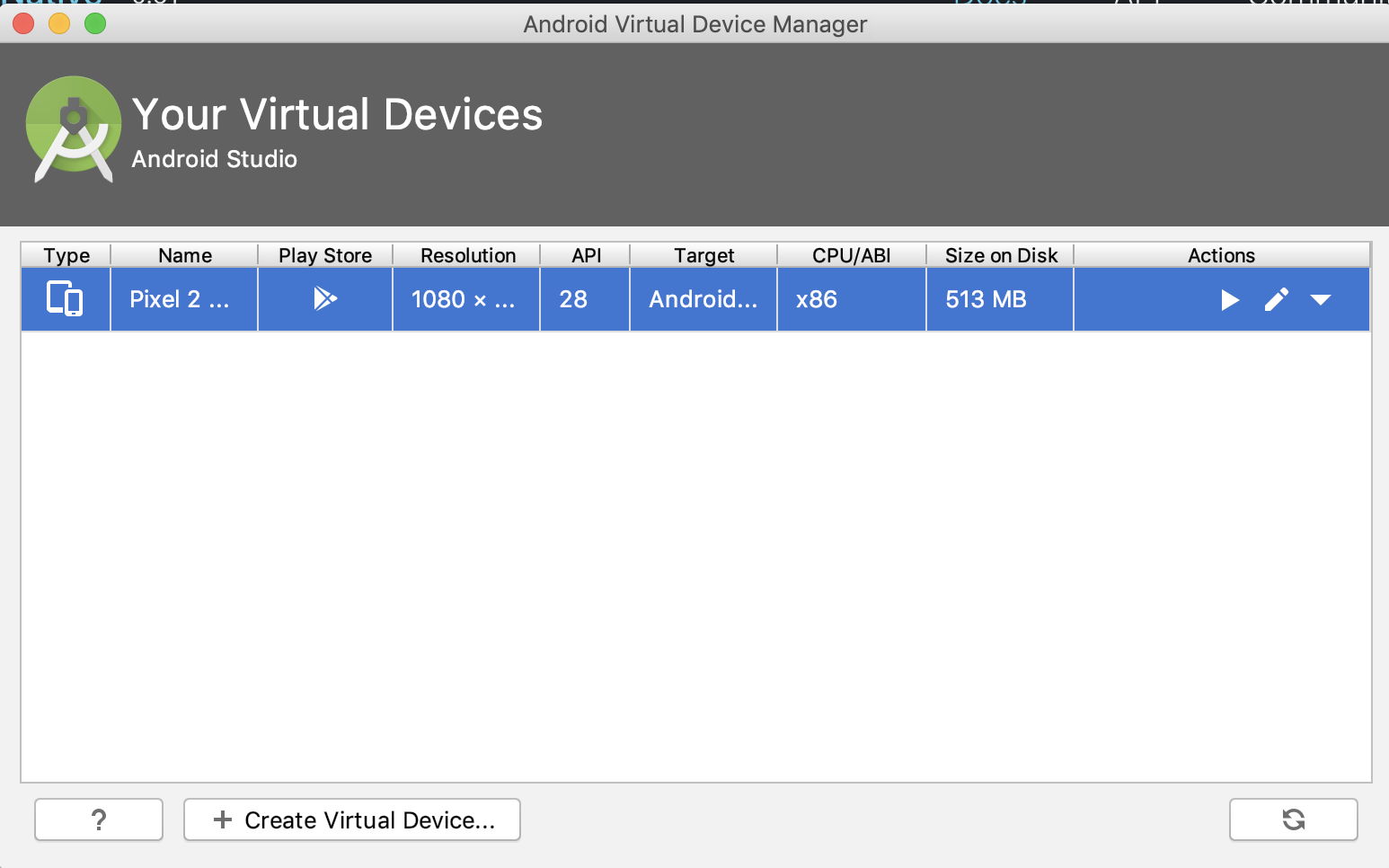Maximize the window with the green button
The image size is (1389, 868).
click(95, 23)
